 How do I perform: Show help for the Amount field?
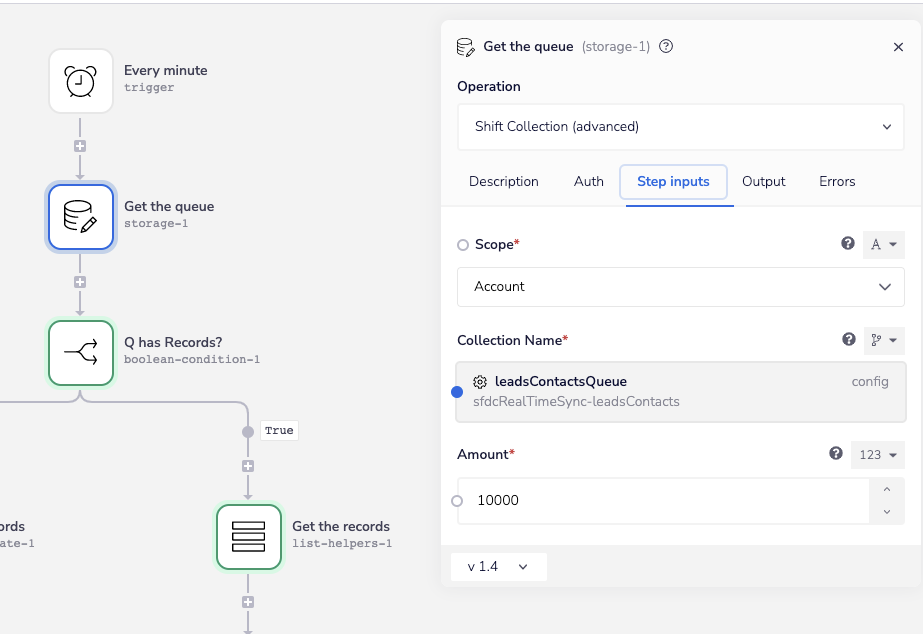point(836,454)
